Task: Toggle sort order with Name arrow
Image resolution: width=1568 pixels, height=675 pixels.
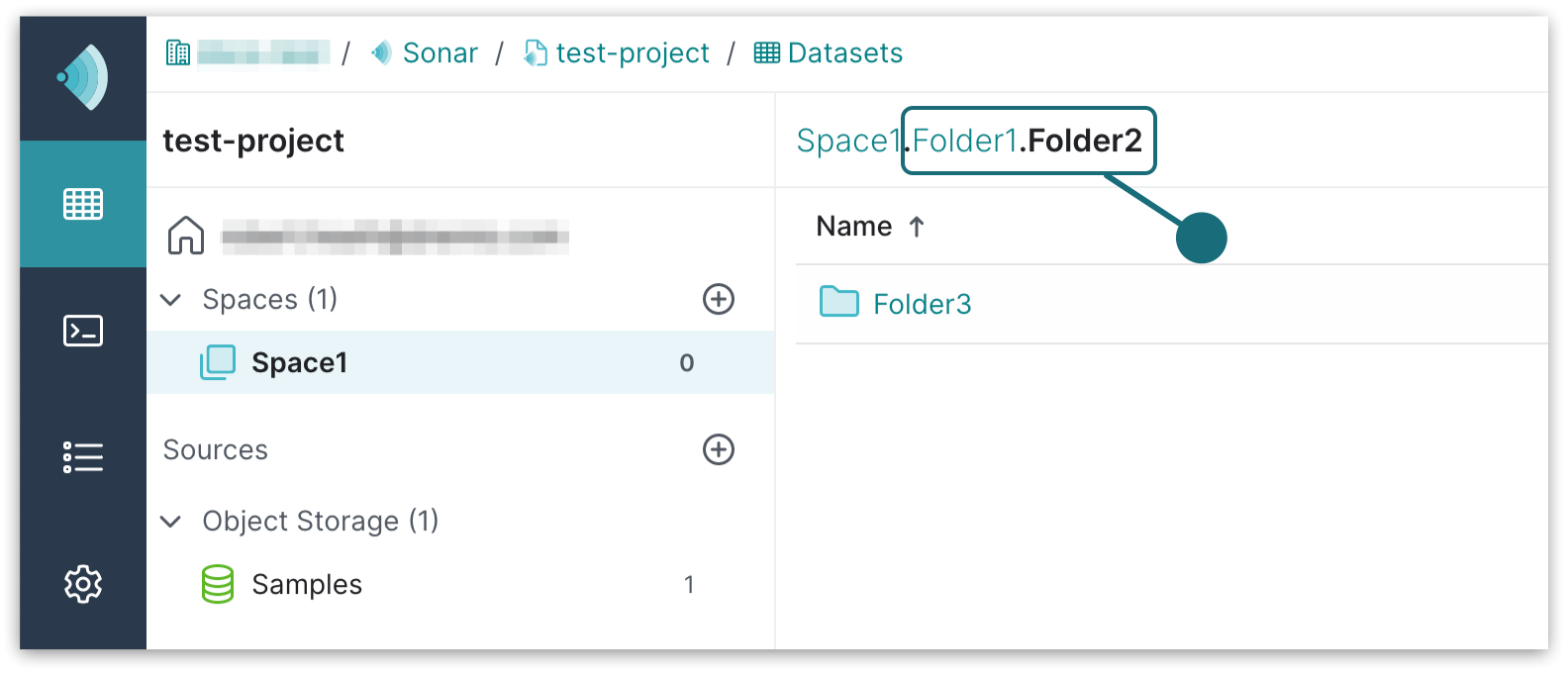Action: [917, 227]
